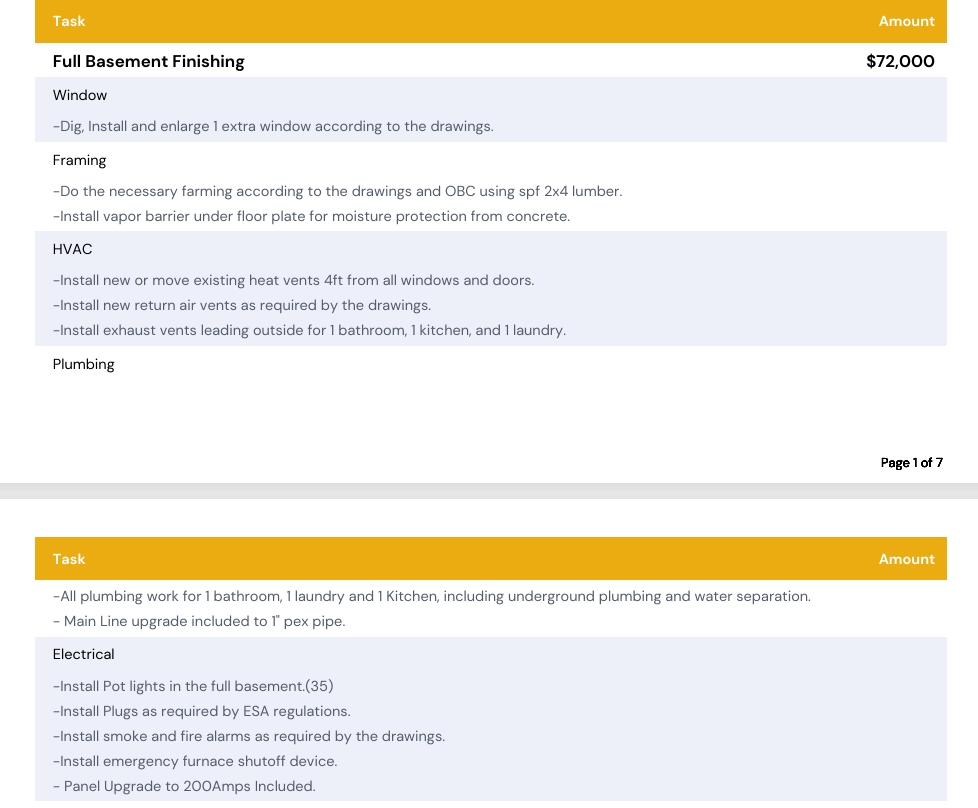Click the new return air vents line
This screenshot has width=978, height=808.
click(x=242, y=305)
